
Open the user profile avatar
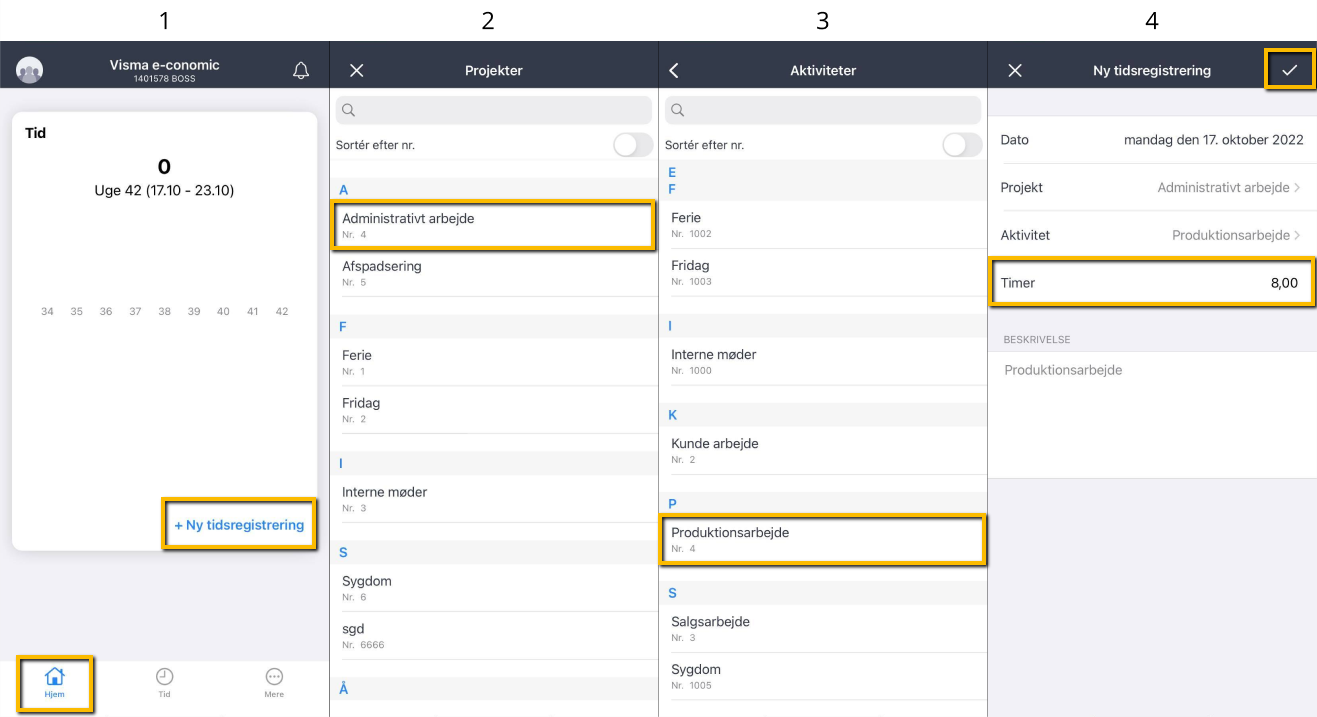[30, 70]
